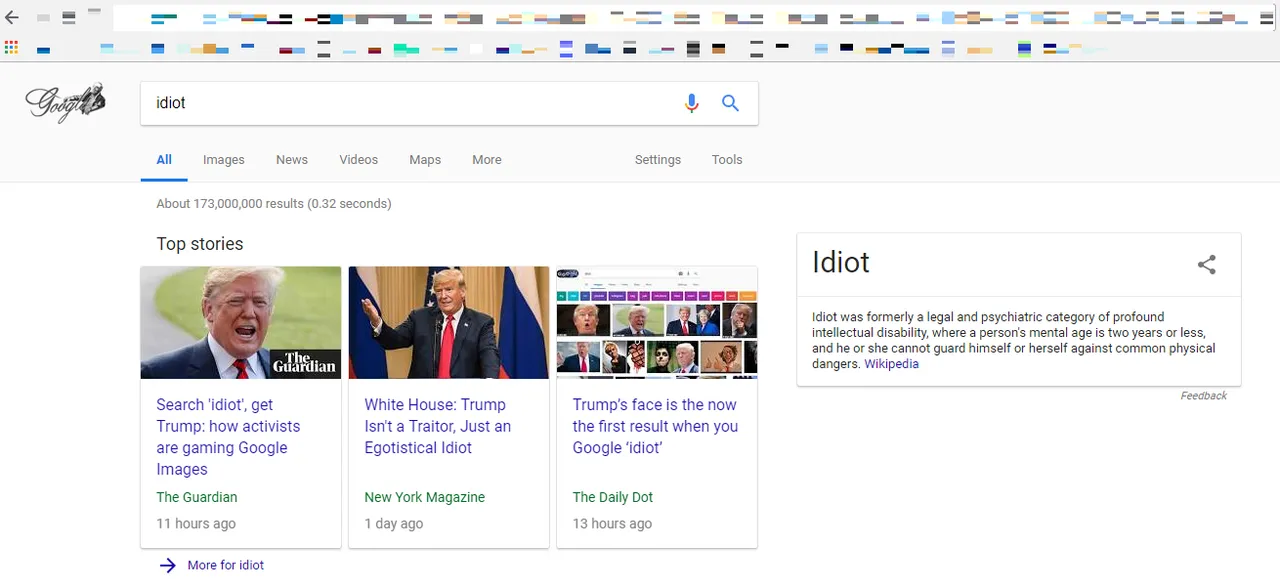
Task: Open search Tools options
Action: tap(727, 160)
